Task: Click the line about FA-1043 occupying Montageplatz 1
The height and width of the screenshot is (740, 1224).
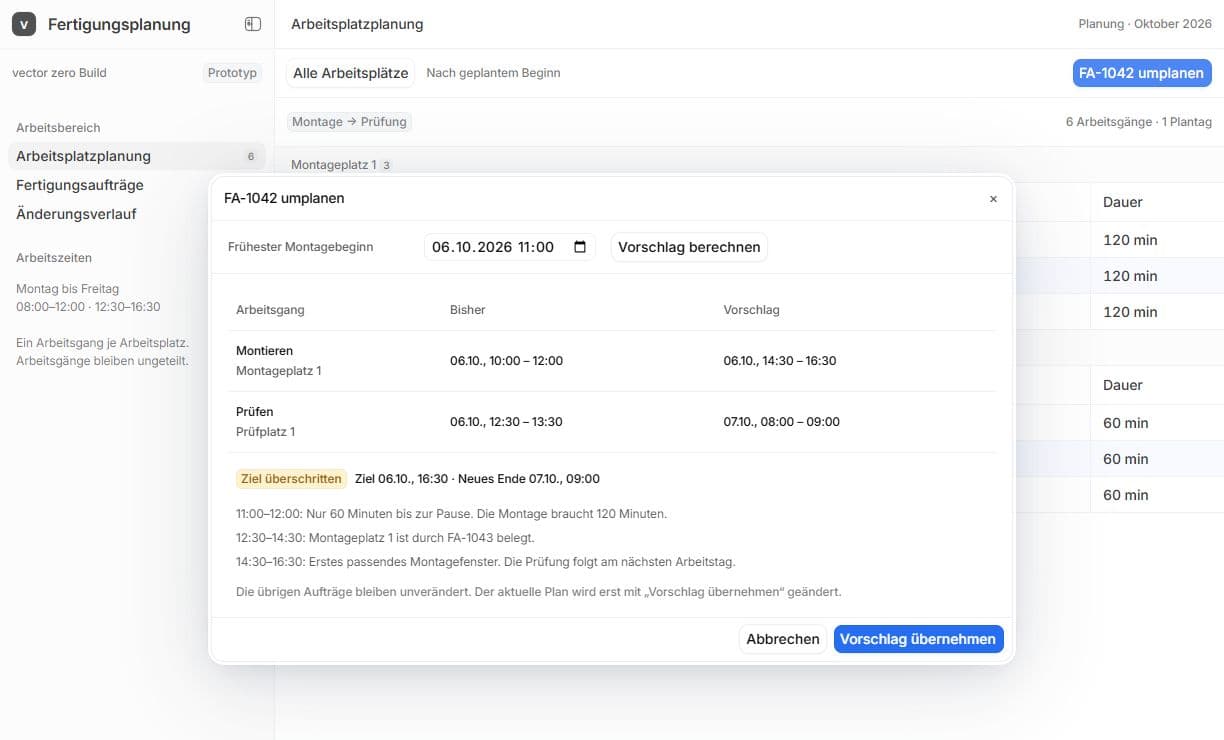Action: click(385, 538)
